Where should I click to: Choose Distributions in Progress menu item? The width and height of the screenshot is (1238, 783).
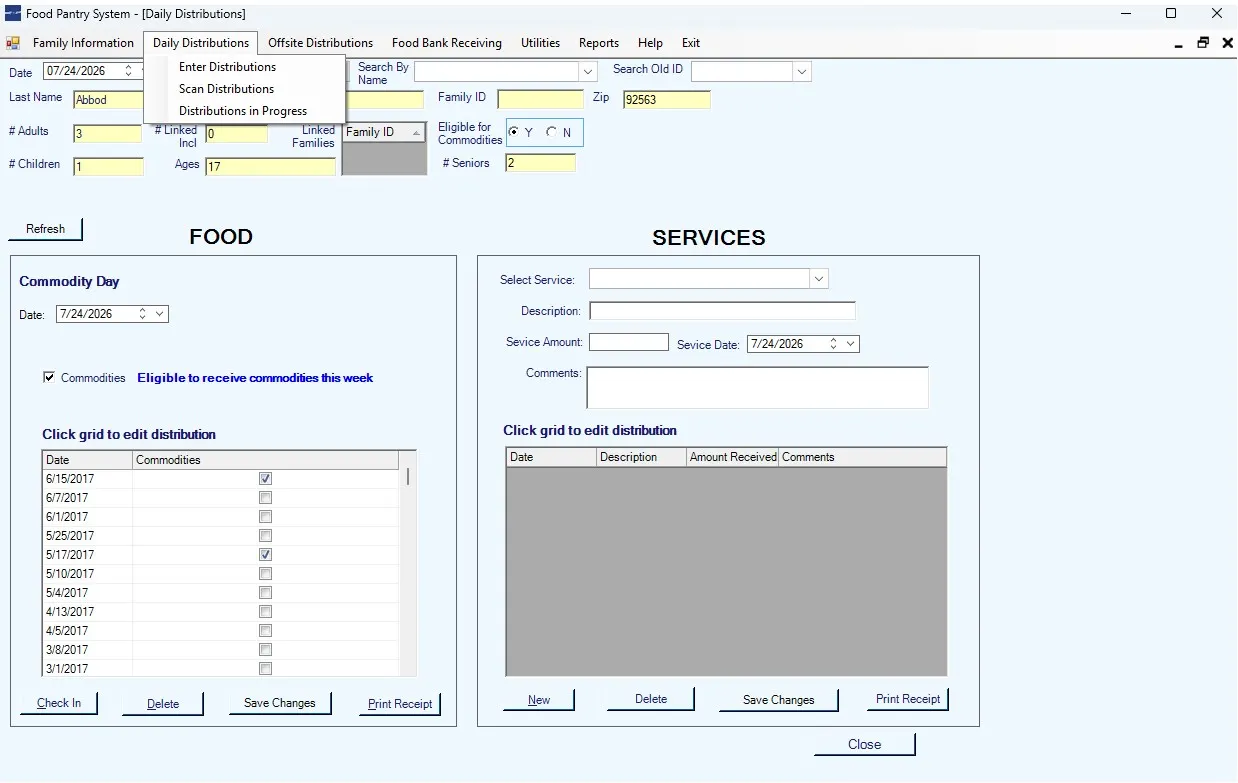click(x=243, y=111)
